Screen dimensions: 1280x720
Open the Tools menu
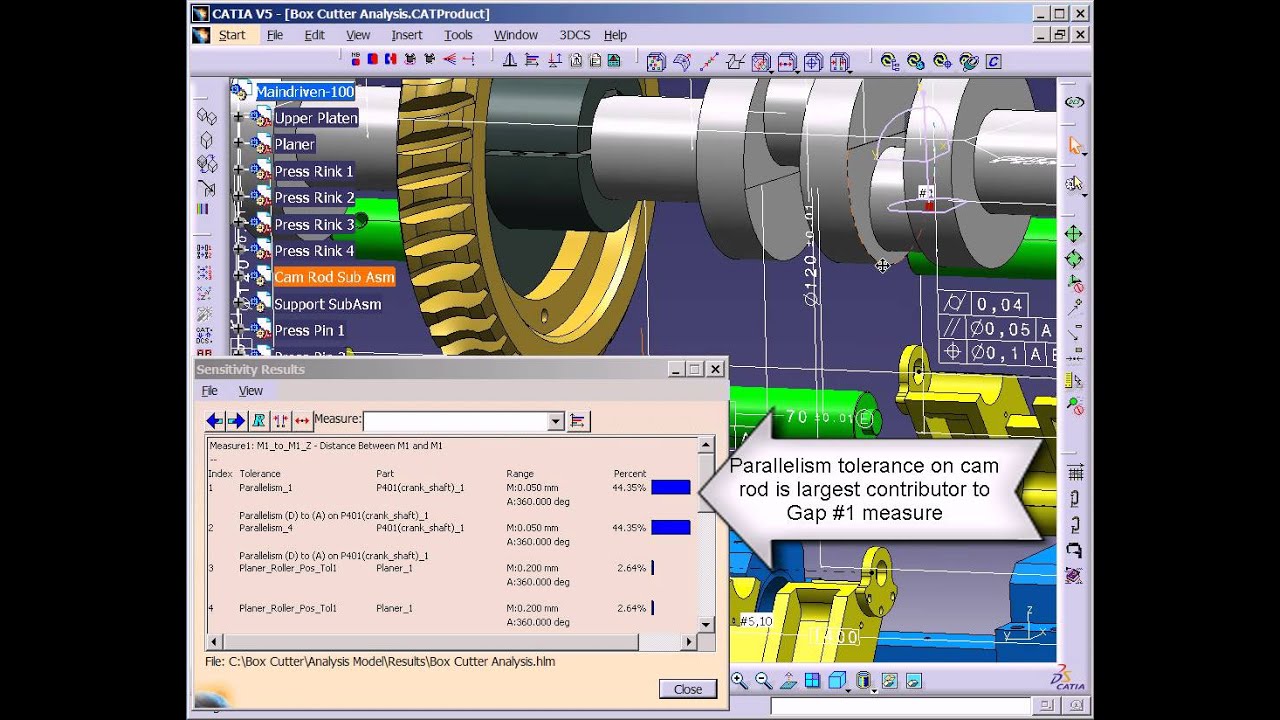click(458, 35)
